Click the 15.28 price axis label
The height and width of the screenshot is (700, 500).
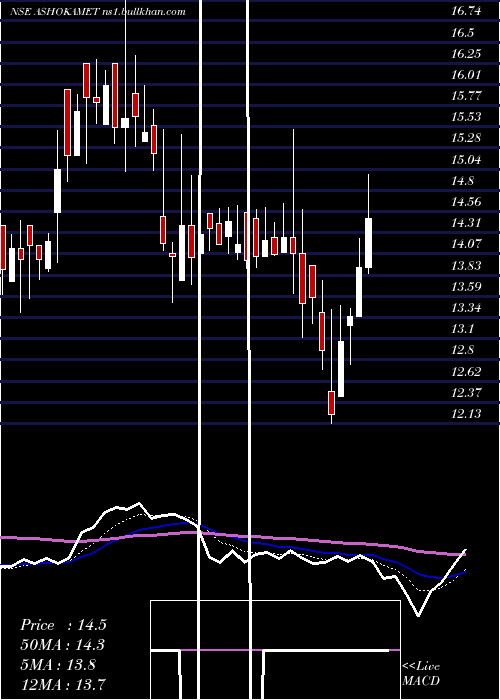pos(466,138)
